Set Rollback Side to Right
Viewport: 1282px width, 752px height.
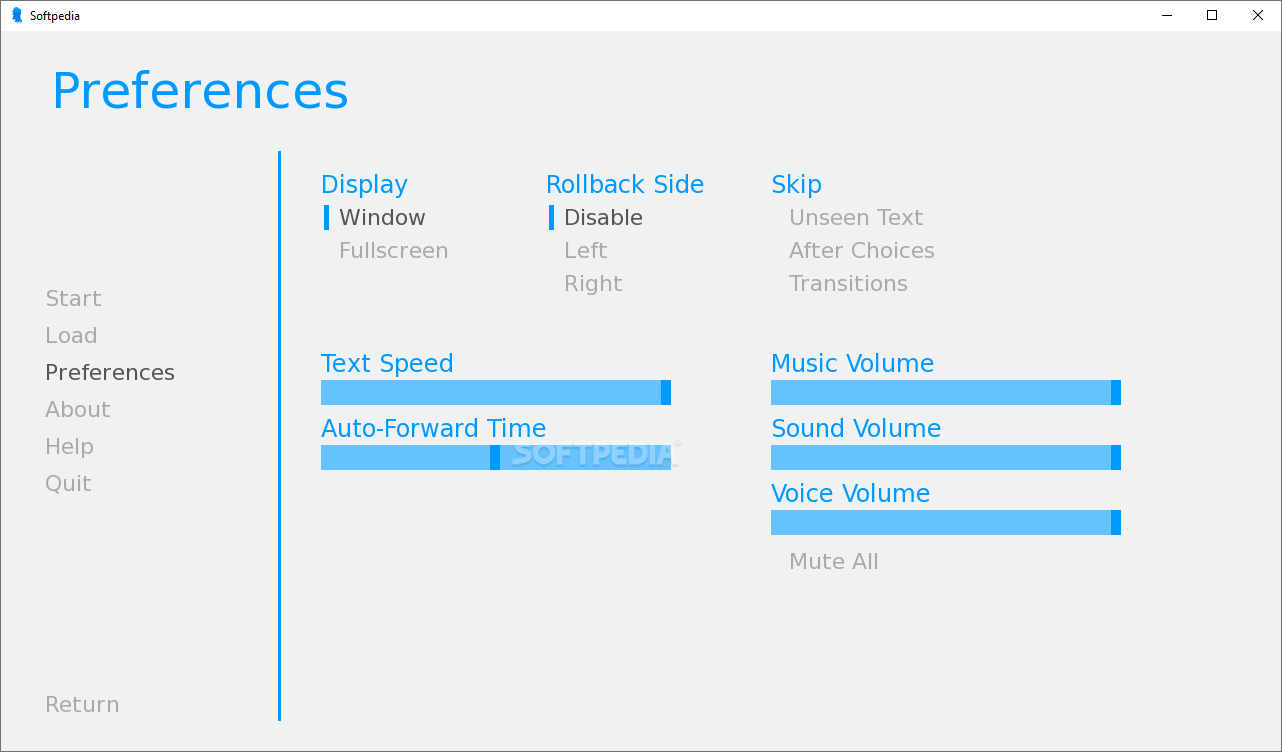click(593, 283)
